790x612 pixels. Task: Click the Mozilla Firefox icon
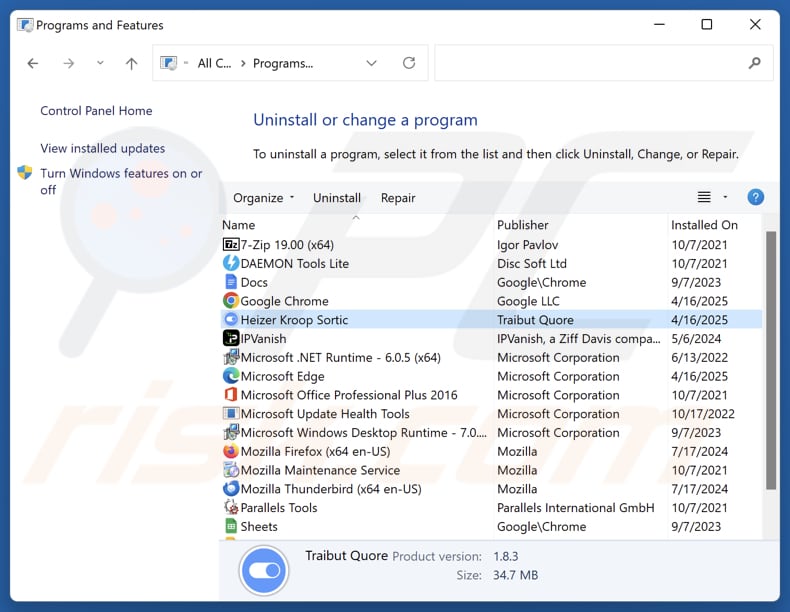231,451
